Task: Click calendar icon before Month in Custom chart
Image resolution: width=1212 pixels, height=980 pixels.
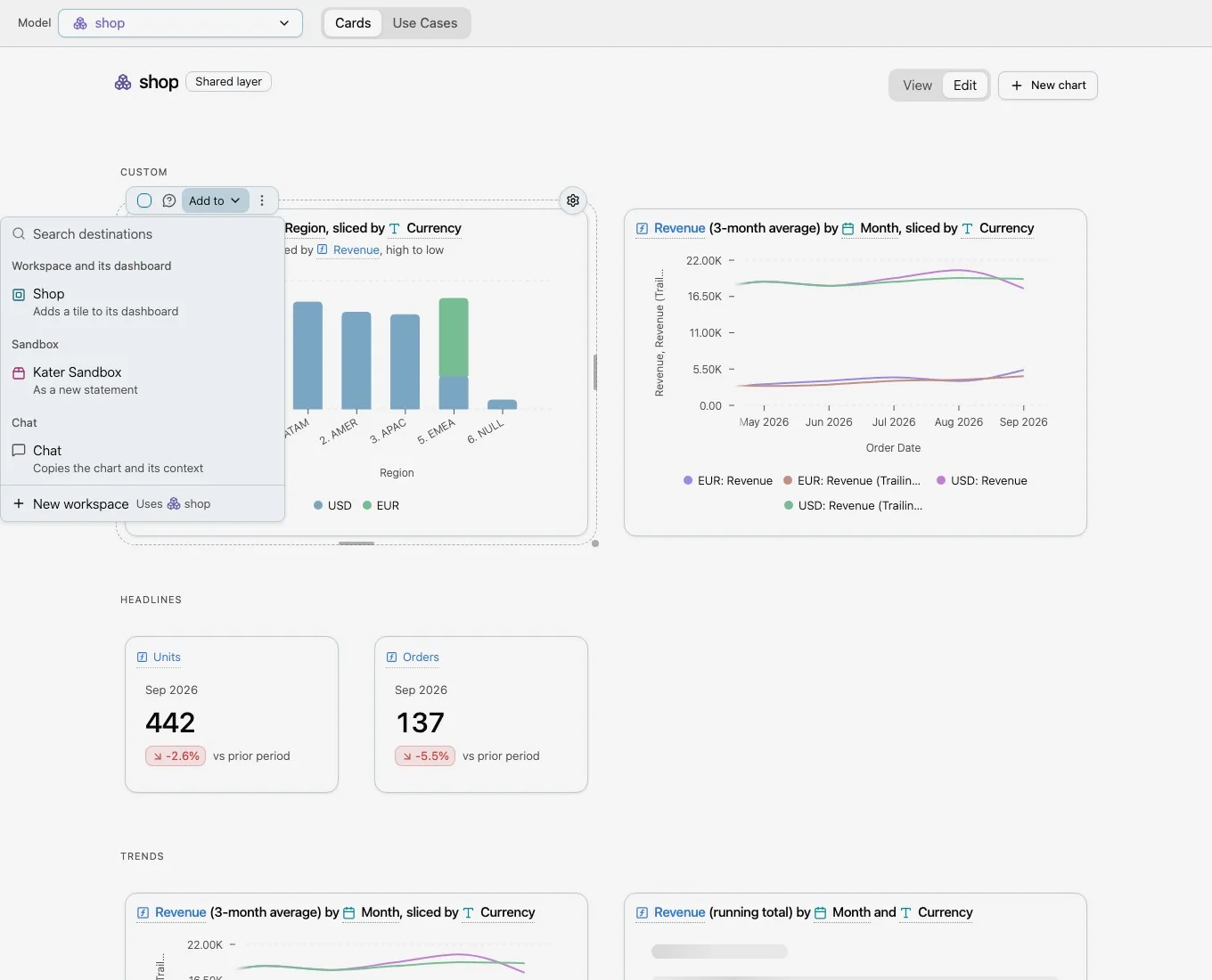Action: click(848, 229)
